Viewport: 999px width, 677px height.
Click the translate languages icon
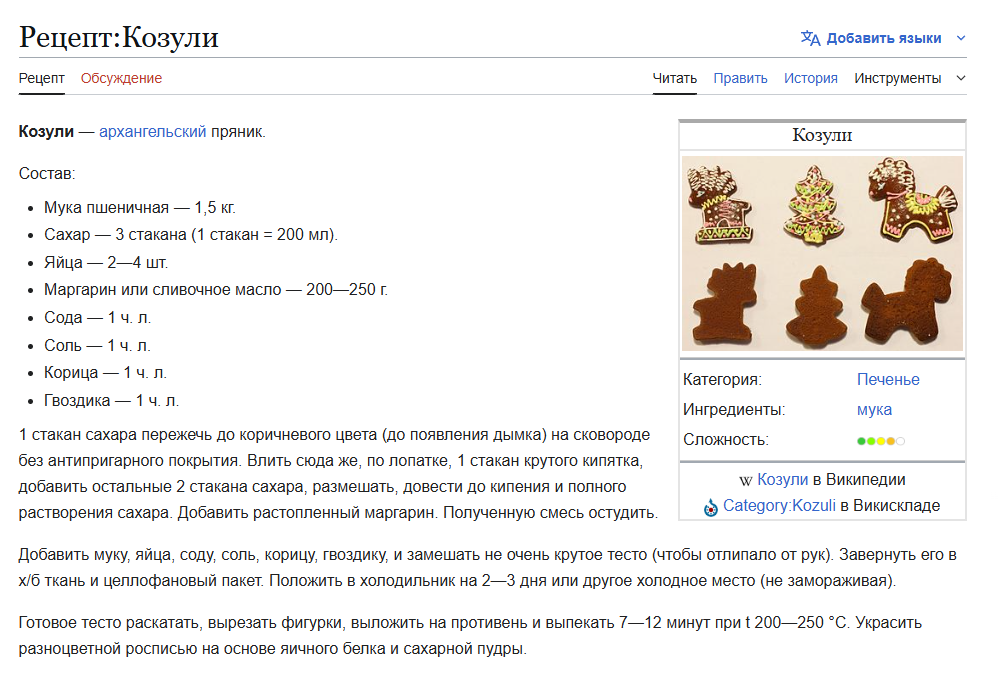[x=810, y=38]
